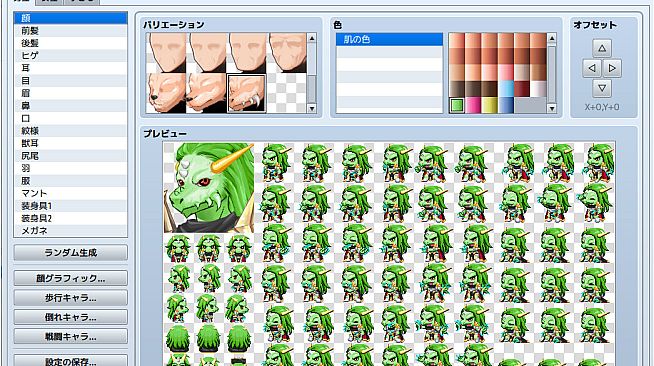
Task: Select 目 in the parts list
Action: click(70, 80)
